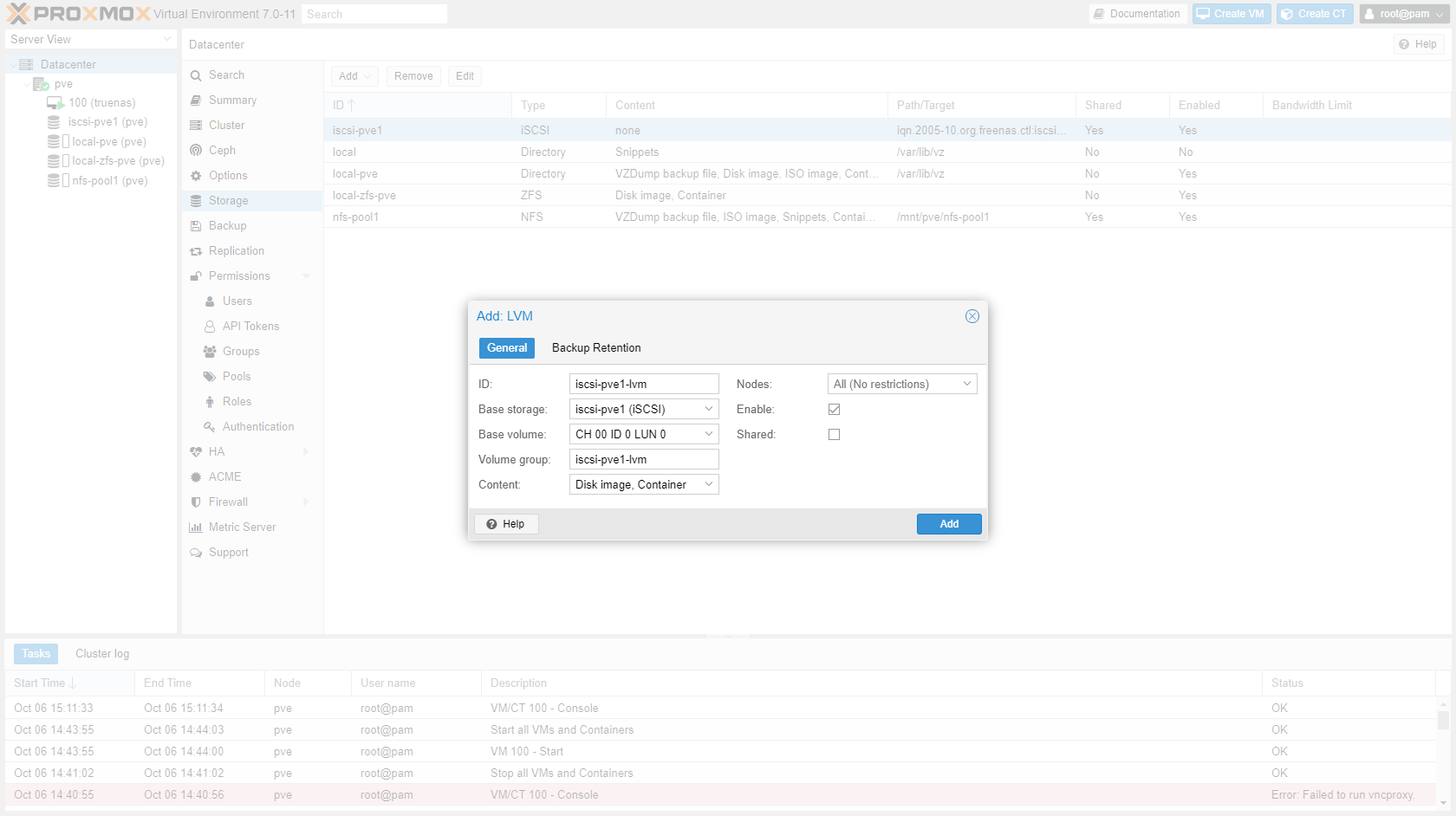Click the Create CT button
This screenshot has width=1456, height=816.
click(1315, 14)
